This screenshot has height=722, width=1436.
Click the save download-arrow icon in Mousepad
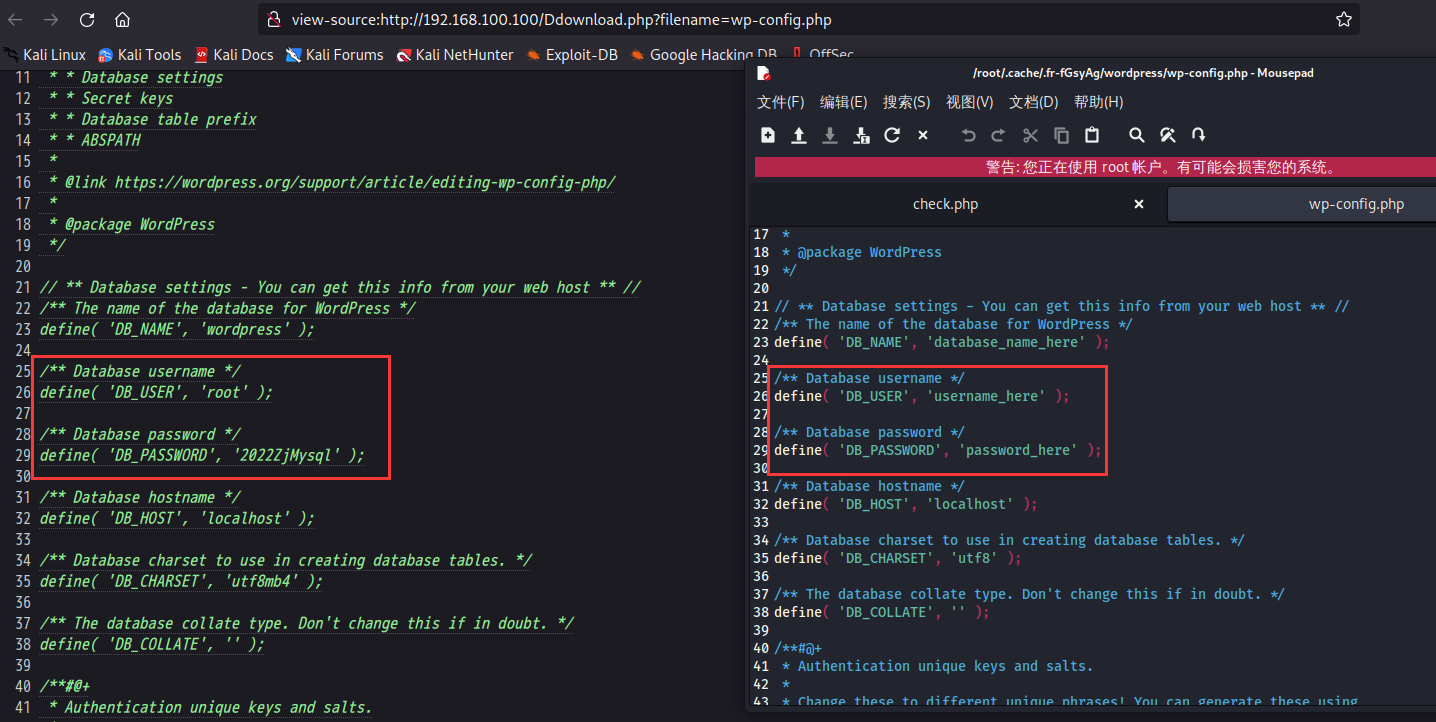click(x=830, y=135)
